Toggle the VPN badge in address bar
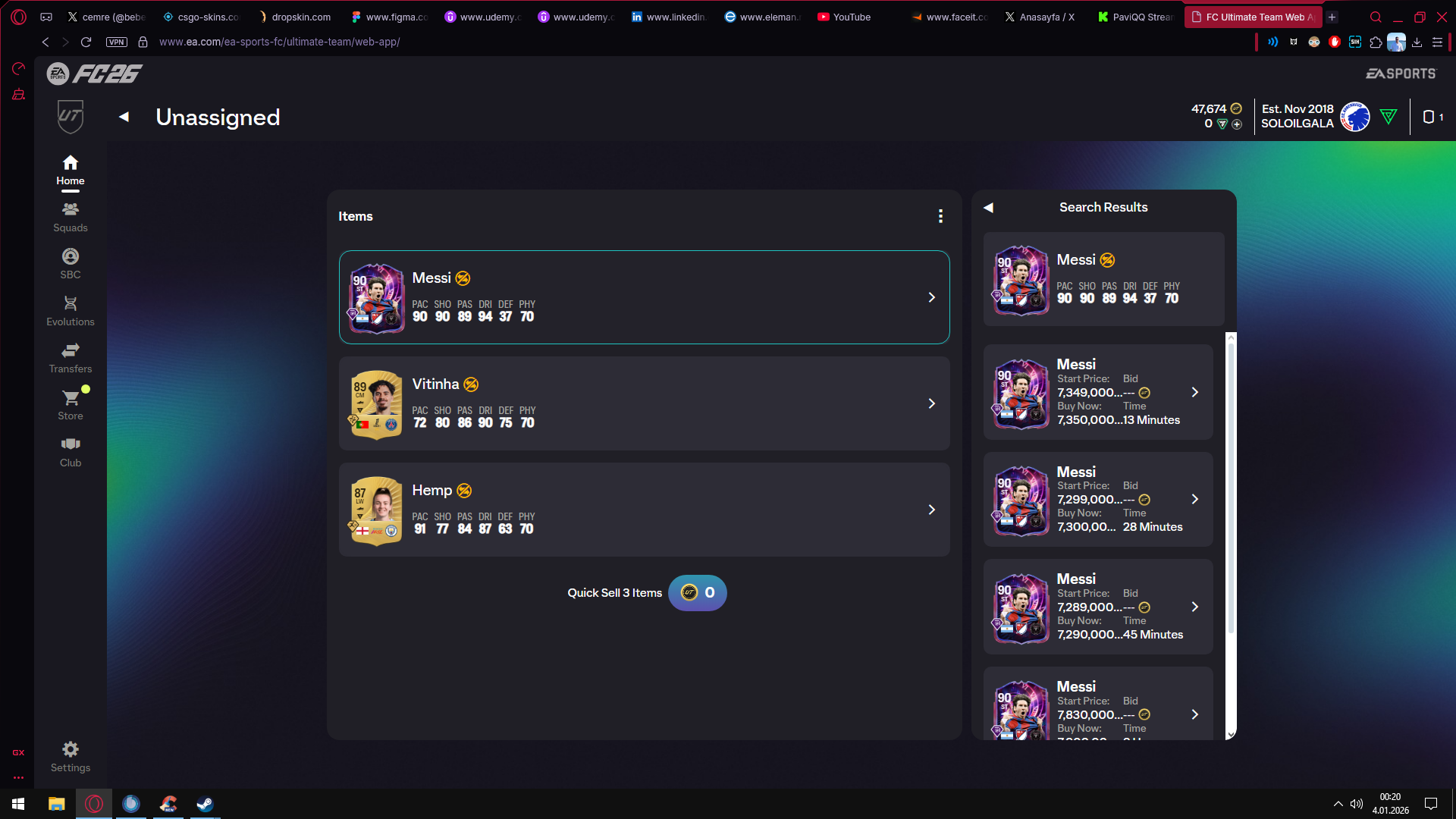The width and height of the screenshot is (1456, 819). coord(116,42)
